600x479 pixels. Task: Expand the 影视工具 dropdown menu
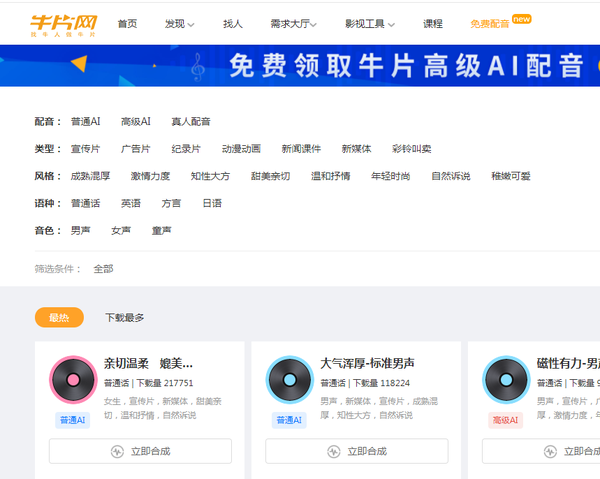pyautogui.click(x=370, y=24)
